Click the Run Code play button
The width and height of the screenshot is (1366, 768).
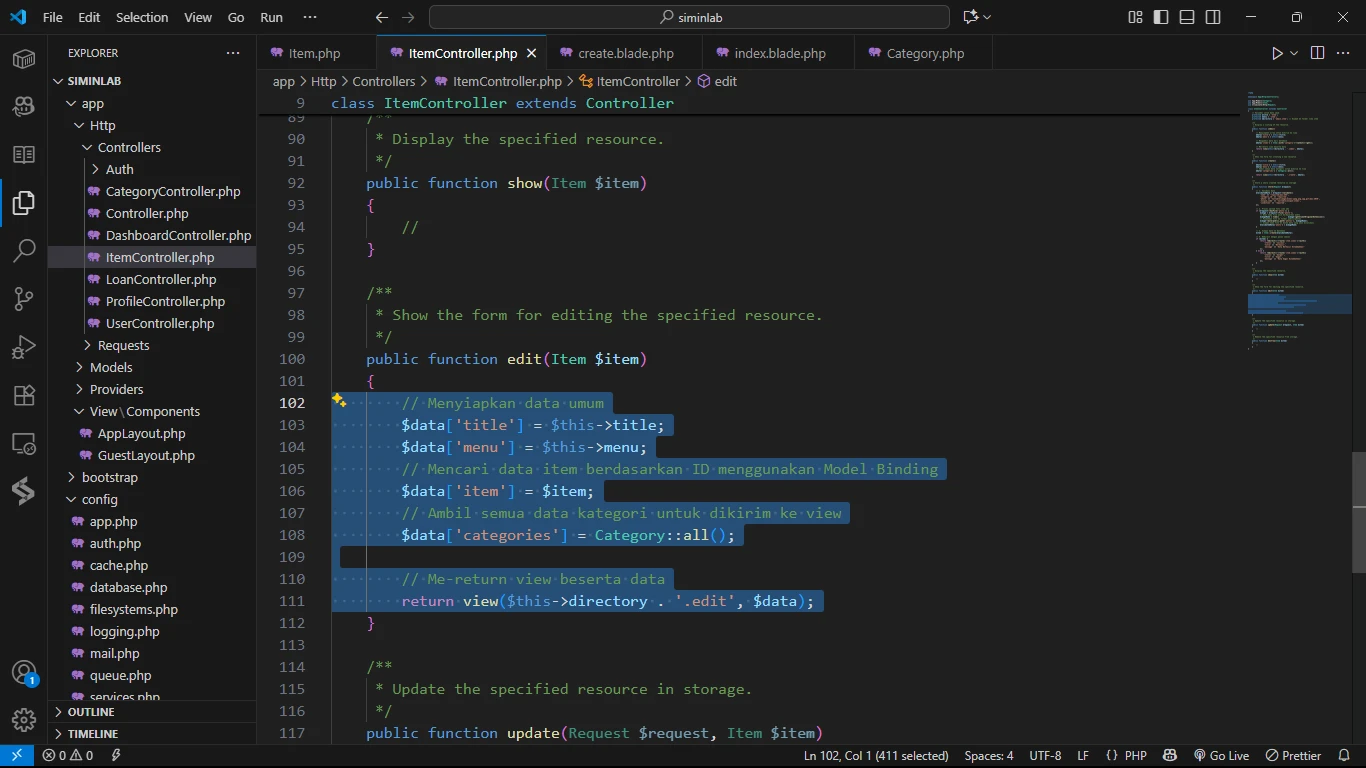tap(1277, 53)
